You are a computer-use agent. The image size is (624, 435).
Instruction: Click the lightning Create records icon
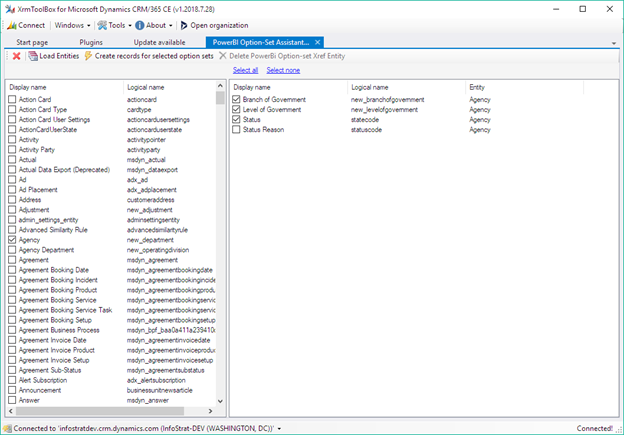tap(88, 56)
